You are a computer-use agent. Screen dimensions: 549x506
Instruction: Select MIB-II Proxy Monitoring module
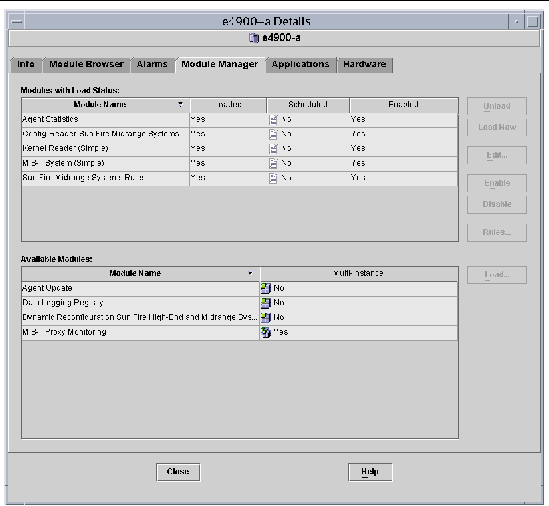tap(239, 332)
